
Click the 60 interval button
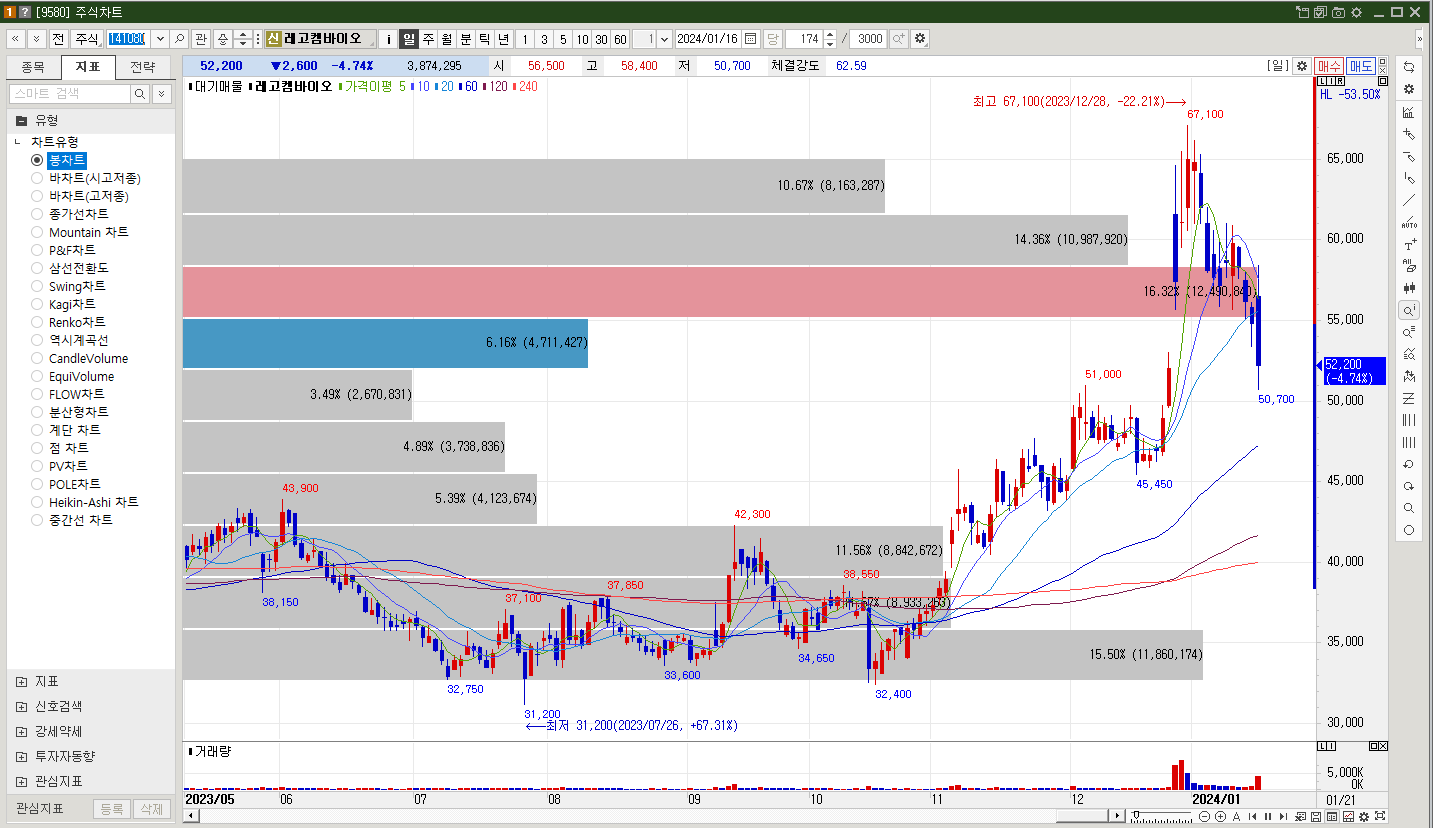point(620,39)
